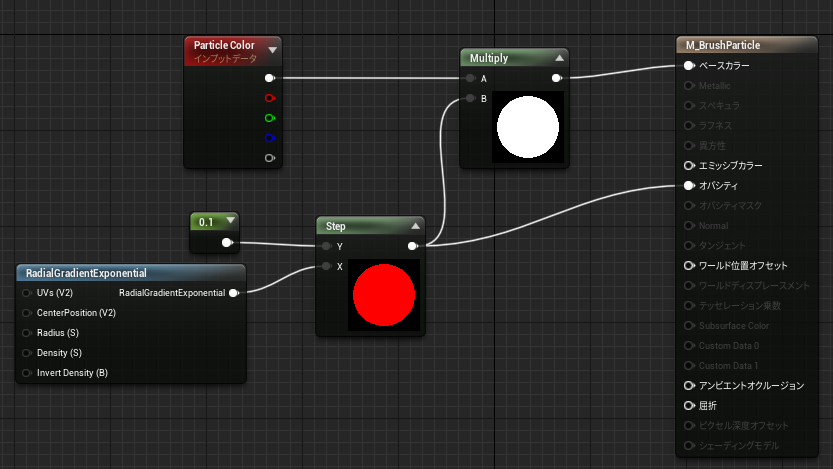Image resolution: width=833 pixels, height=469 pixels.
Task: Click the disabled Custom Data 1 pin
Action: pos(689,366)
